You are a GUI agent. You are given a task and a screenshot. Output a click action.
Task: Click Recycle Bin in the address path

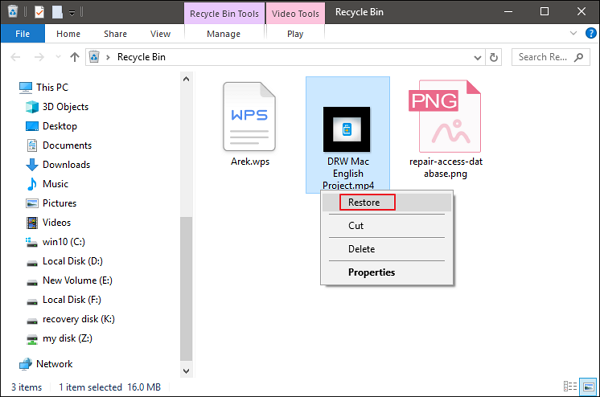coord(141,57)
